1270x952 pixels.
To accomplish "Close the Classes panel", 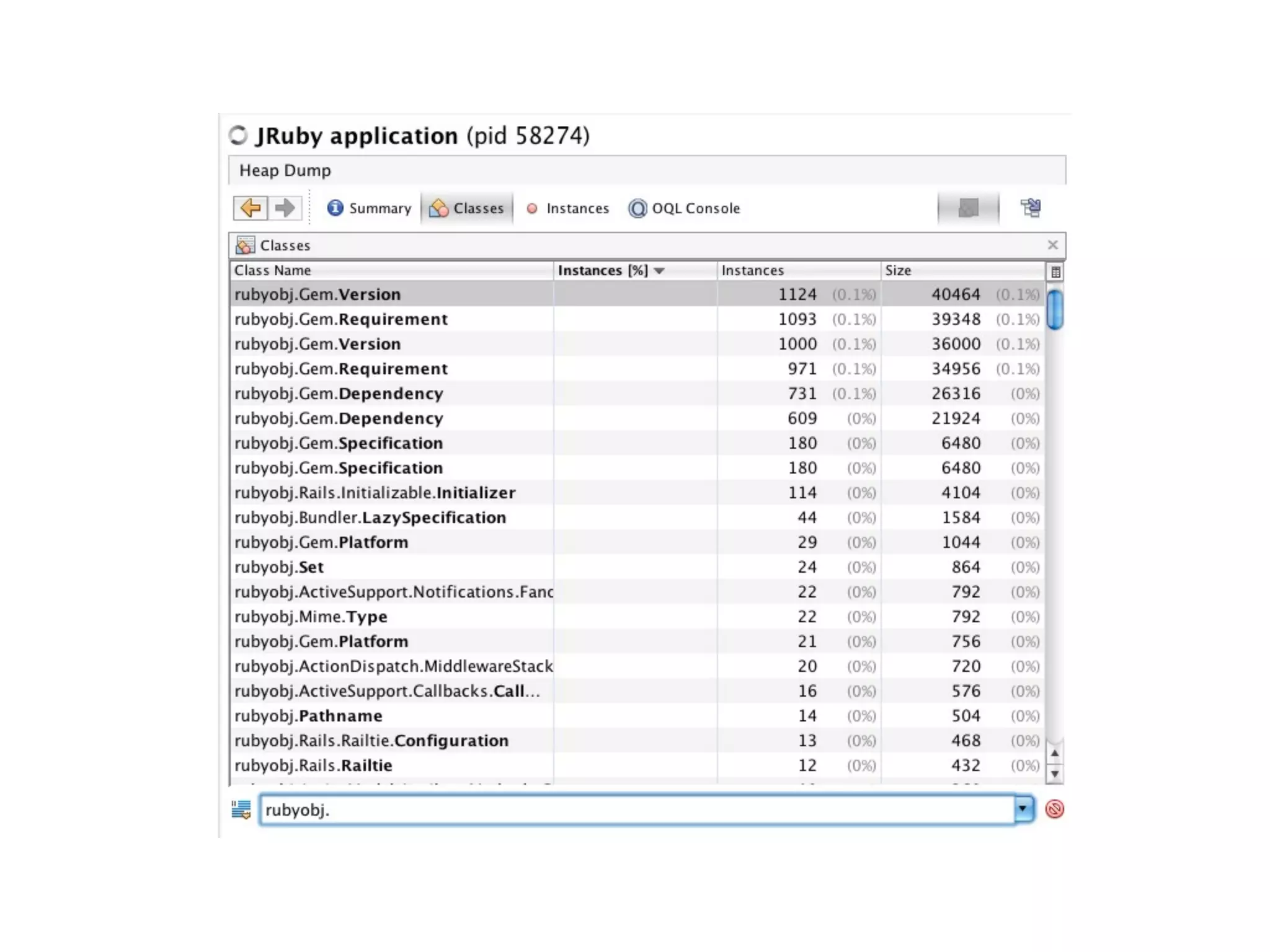I will click(1052, 245).
